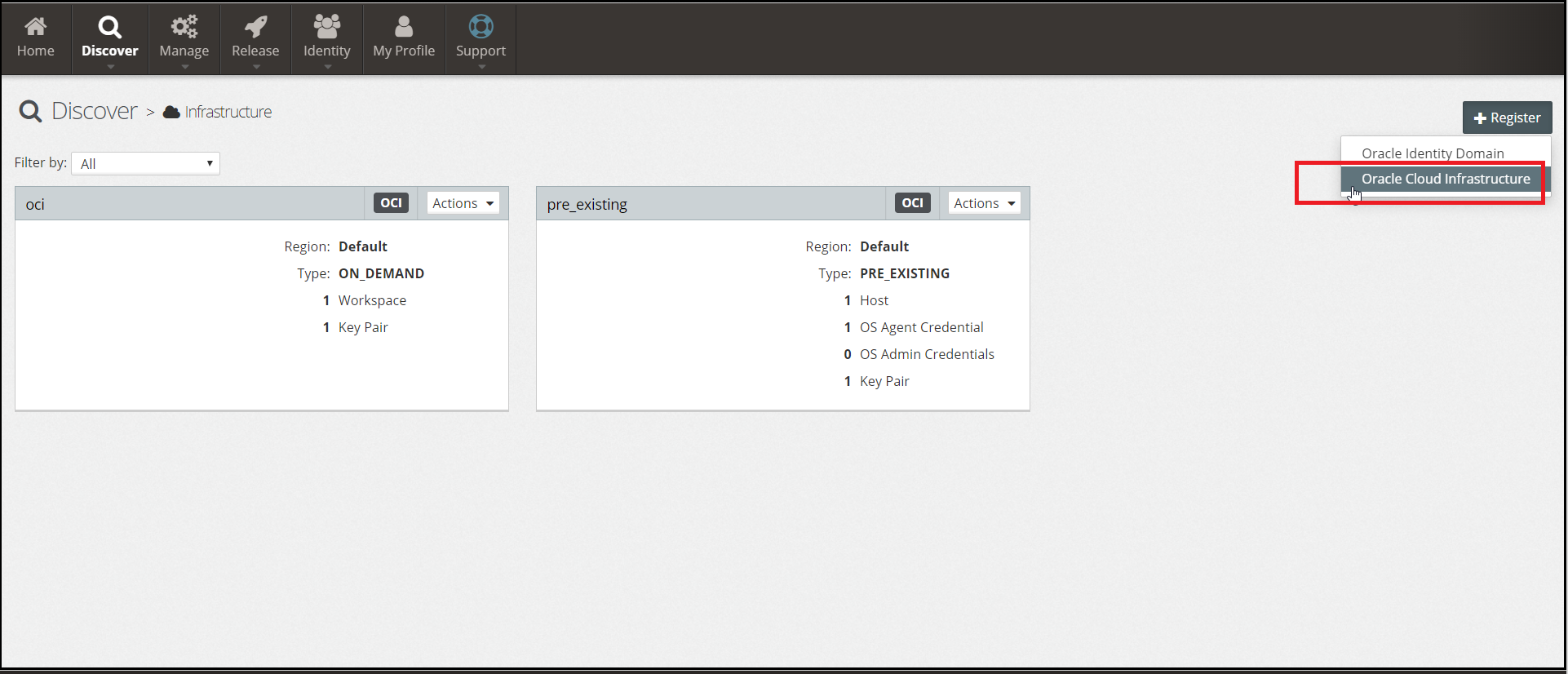Click the Support lifebuoy icon
This screenshot has height=674, width=1568.
[x=481, y=27]
